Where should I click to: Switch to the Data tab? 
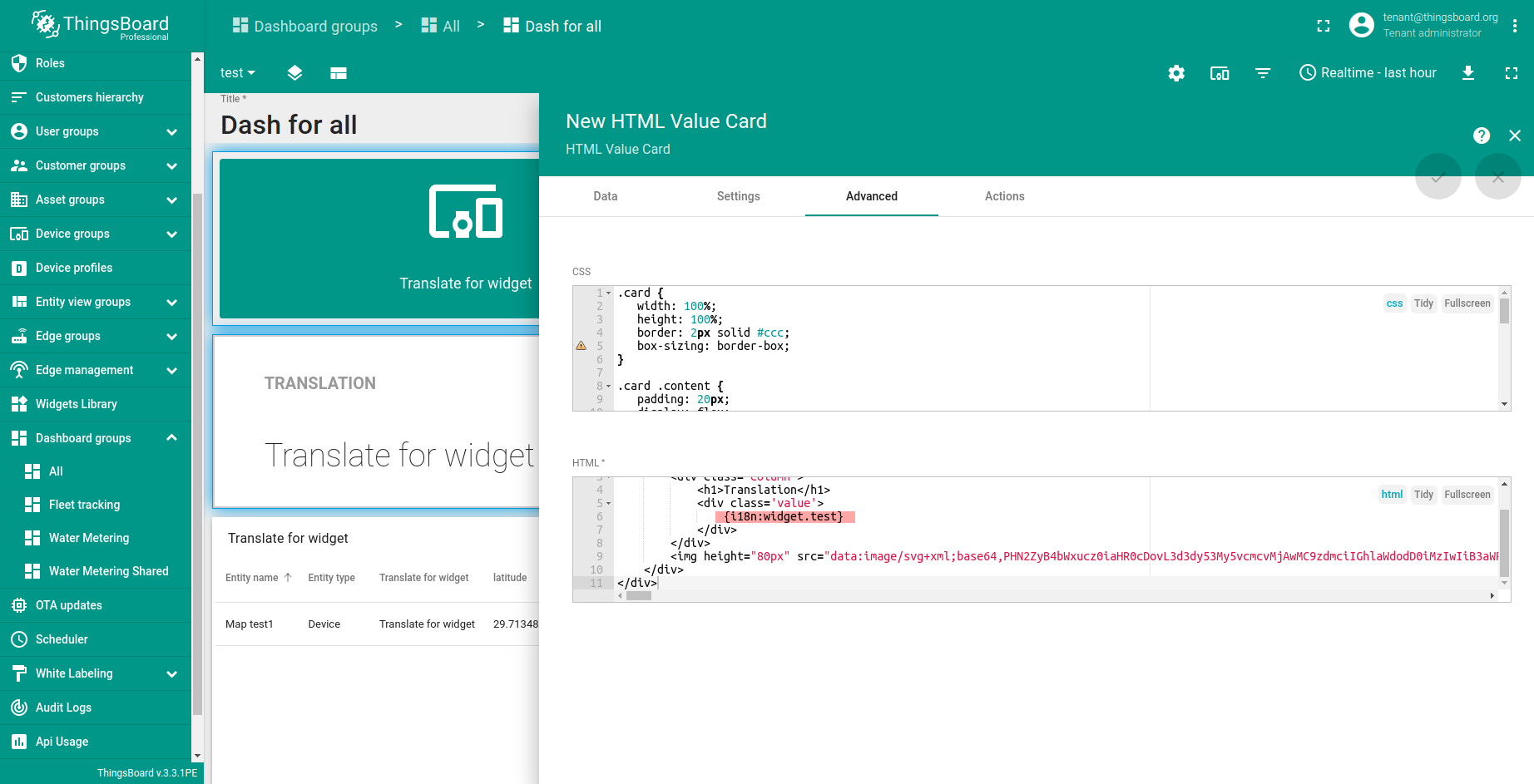tap(606, 196)
